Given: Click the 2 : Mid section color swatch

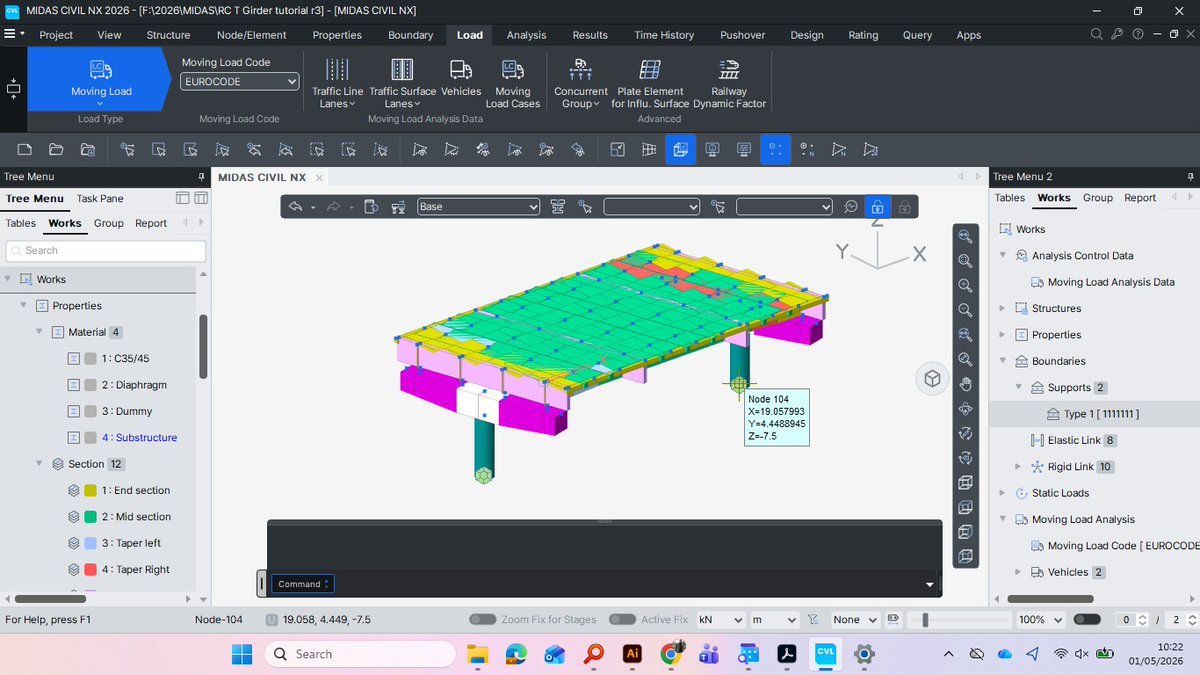Looking at the screenshot, I should click(x=90, y=517).
